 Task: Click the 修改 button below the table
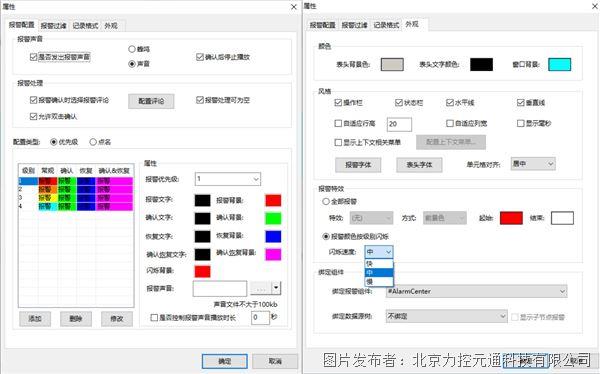pos(117,318)
